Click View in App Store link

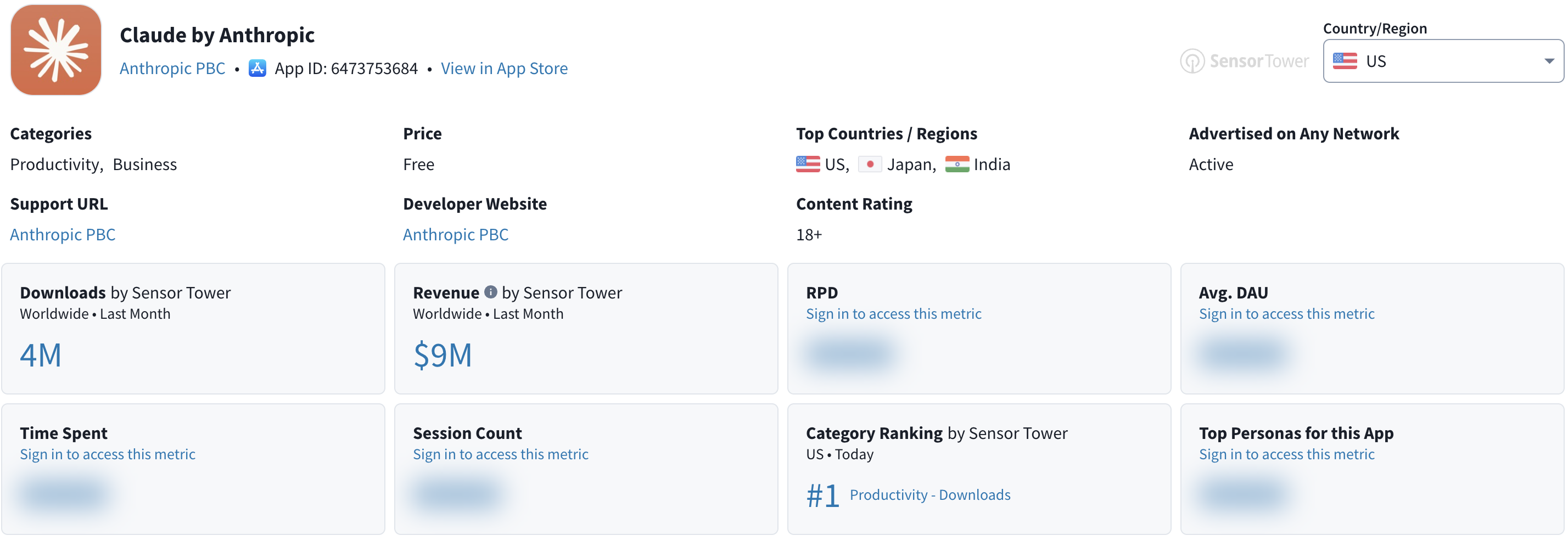504,68
